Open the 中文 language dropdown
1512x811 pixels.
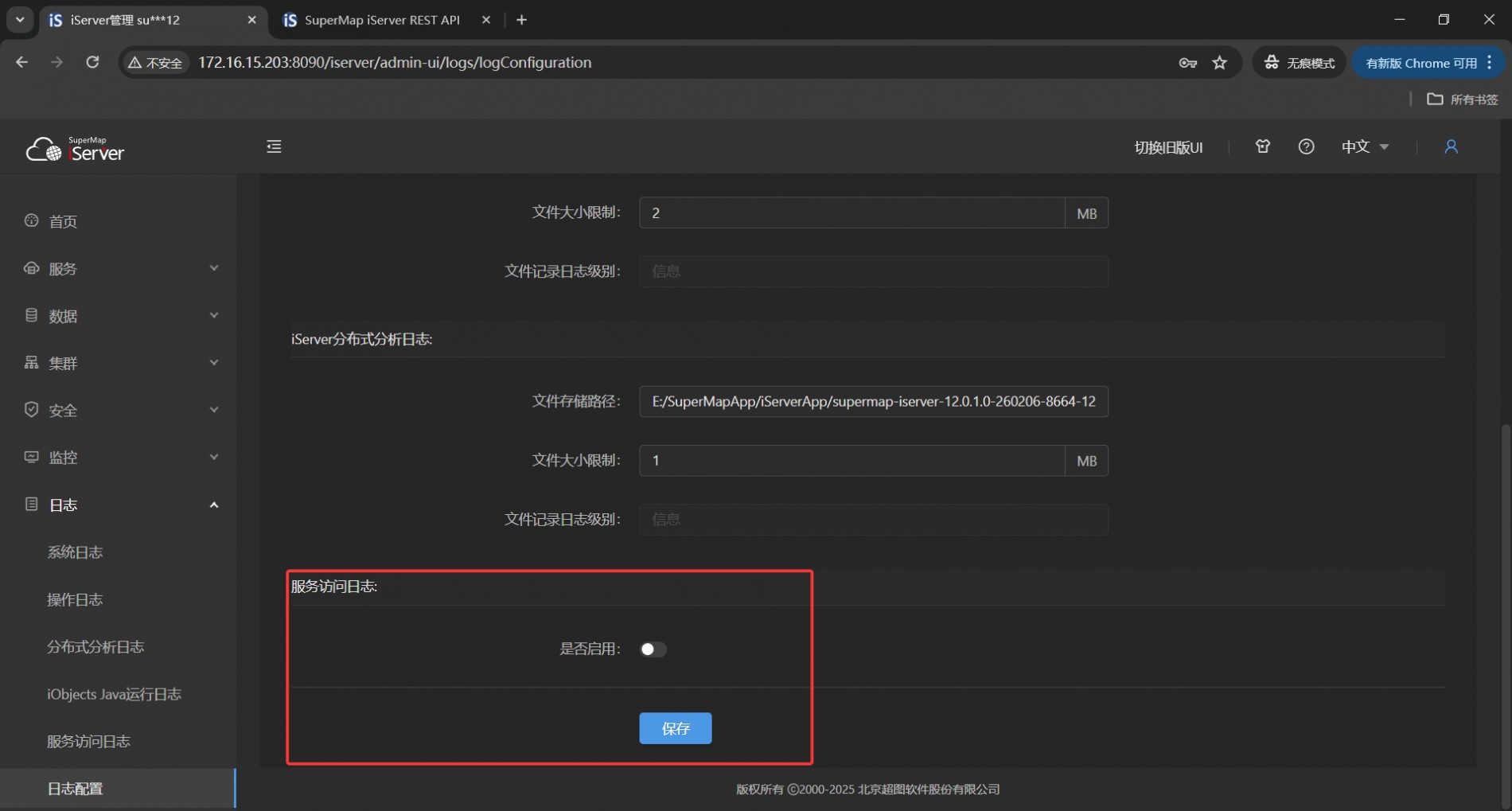[1364, 146]
